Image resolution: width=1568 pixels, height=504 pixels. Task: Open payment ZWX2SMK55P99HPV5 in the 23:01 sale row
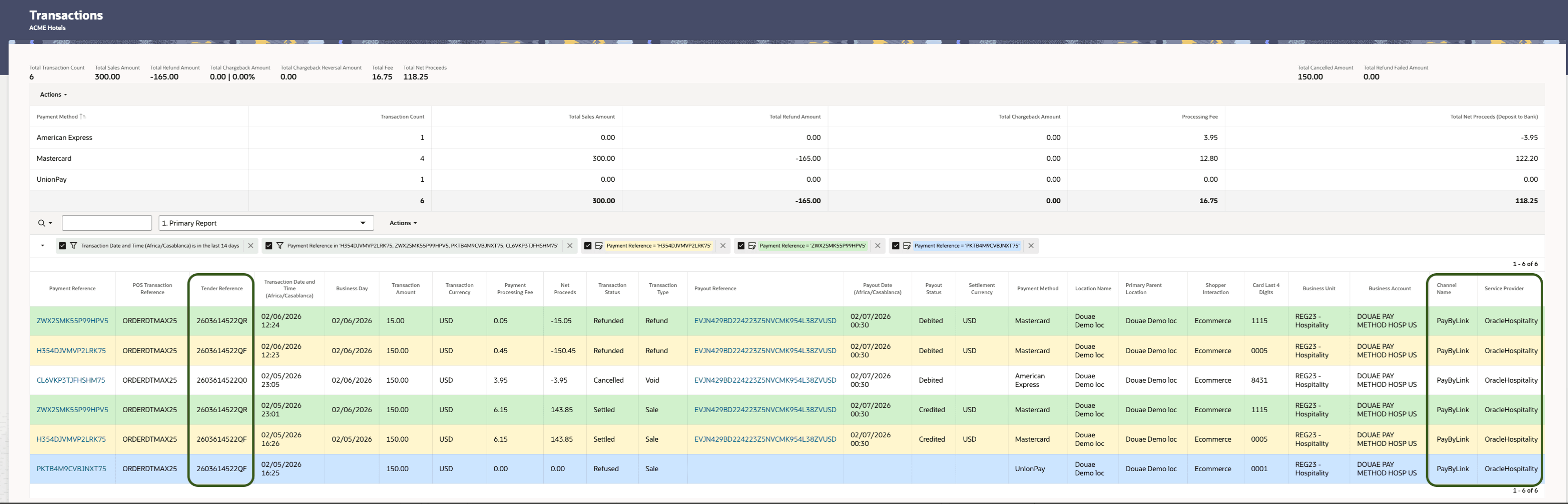point(72,410)
